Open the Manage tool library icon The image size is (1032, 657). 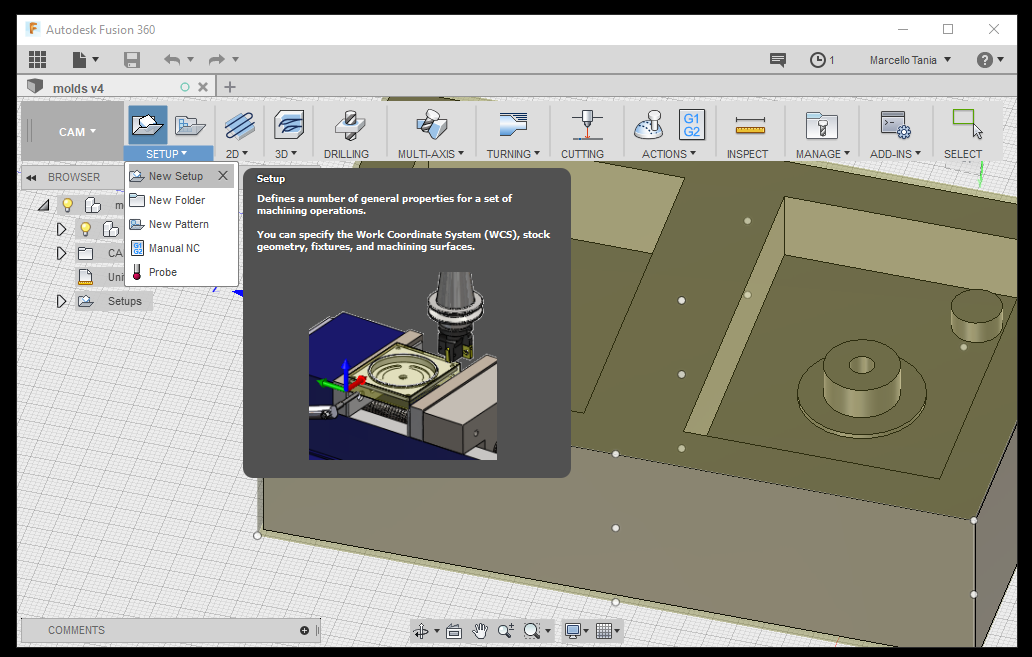(x=821, y=124)
